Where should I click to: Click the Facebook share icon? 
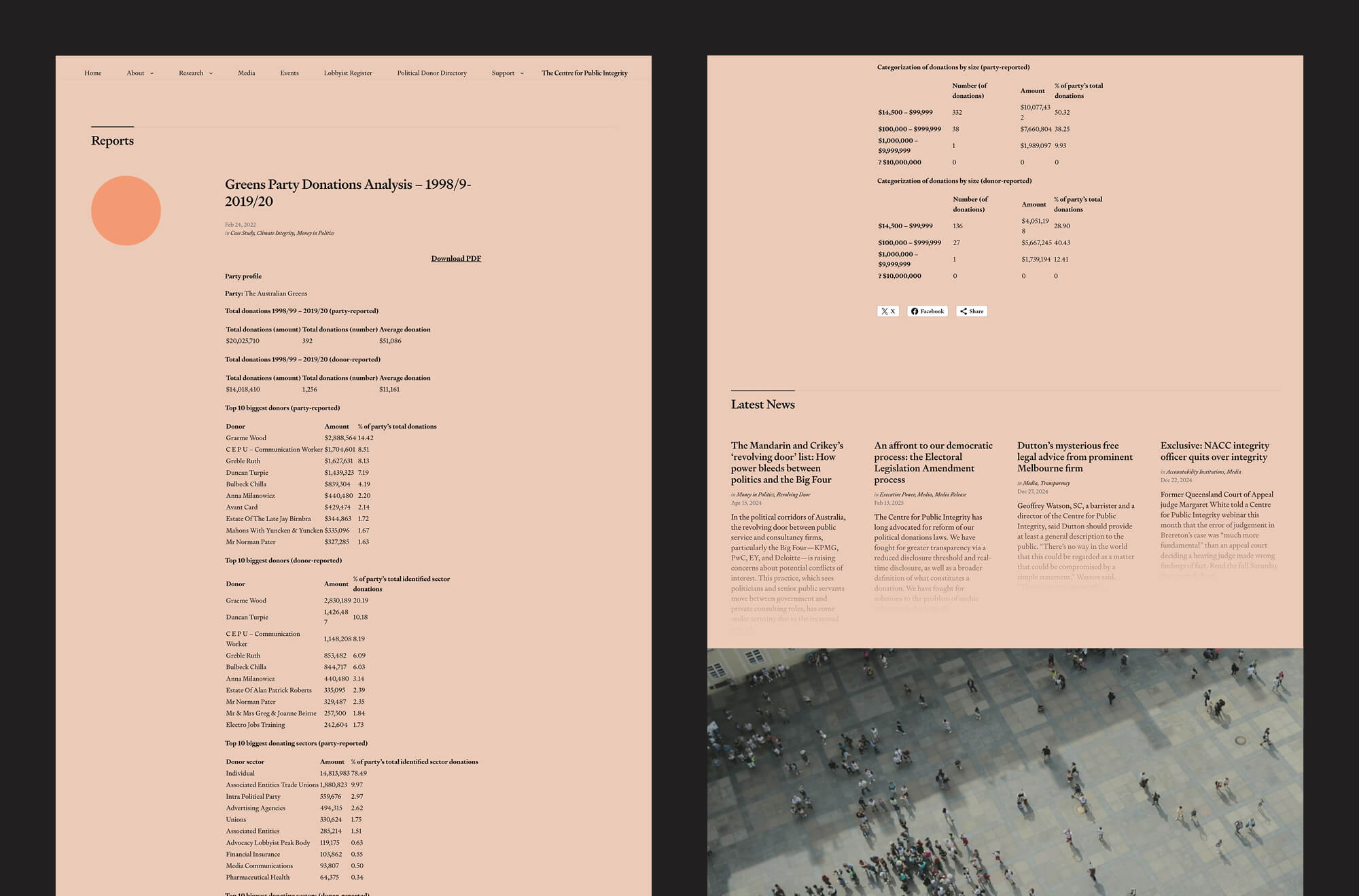928,311
